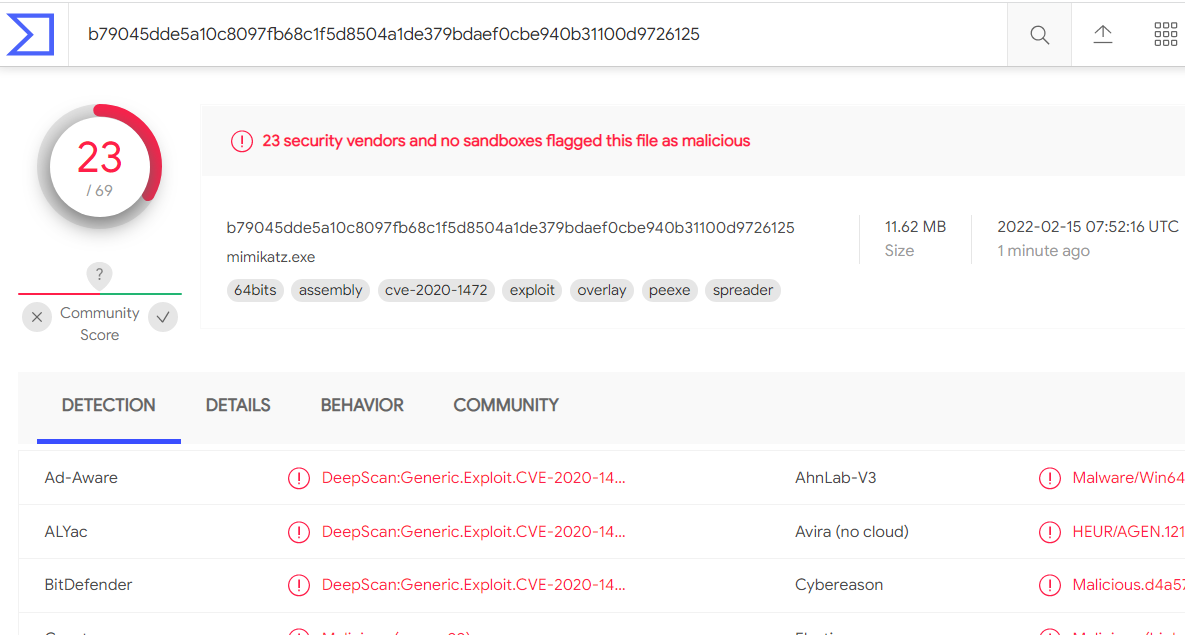Click the upload file icon
This screenshot has height=635, width=1185.
click(x=1102, y=35)
